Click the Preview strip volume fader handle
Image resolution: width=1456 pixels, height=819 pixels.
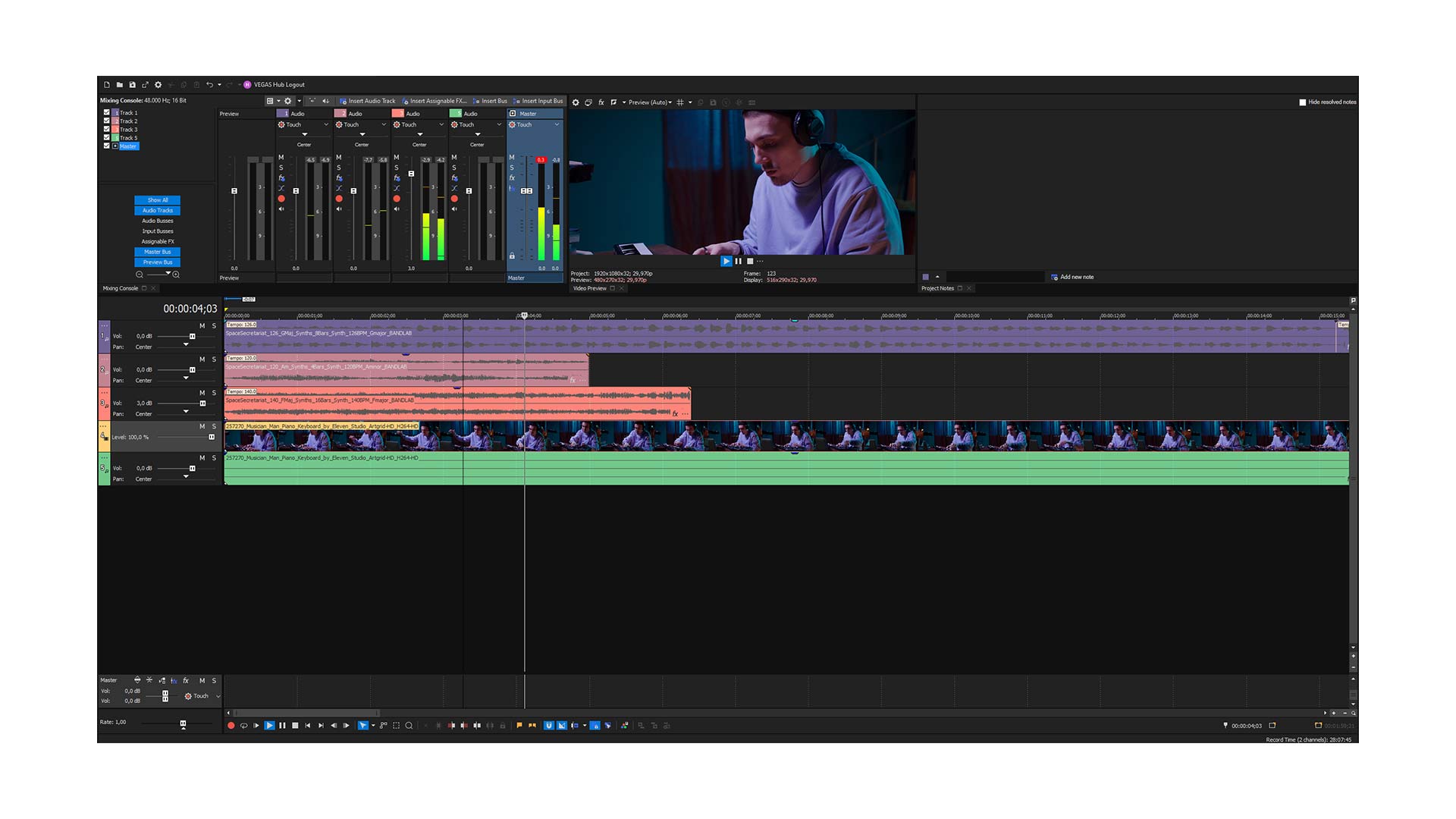[234, 191]
